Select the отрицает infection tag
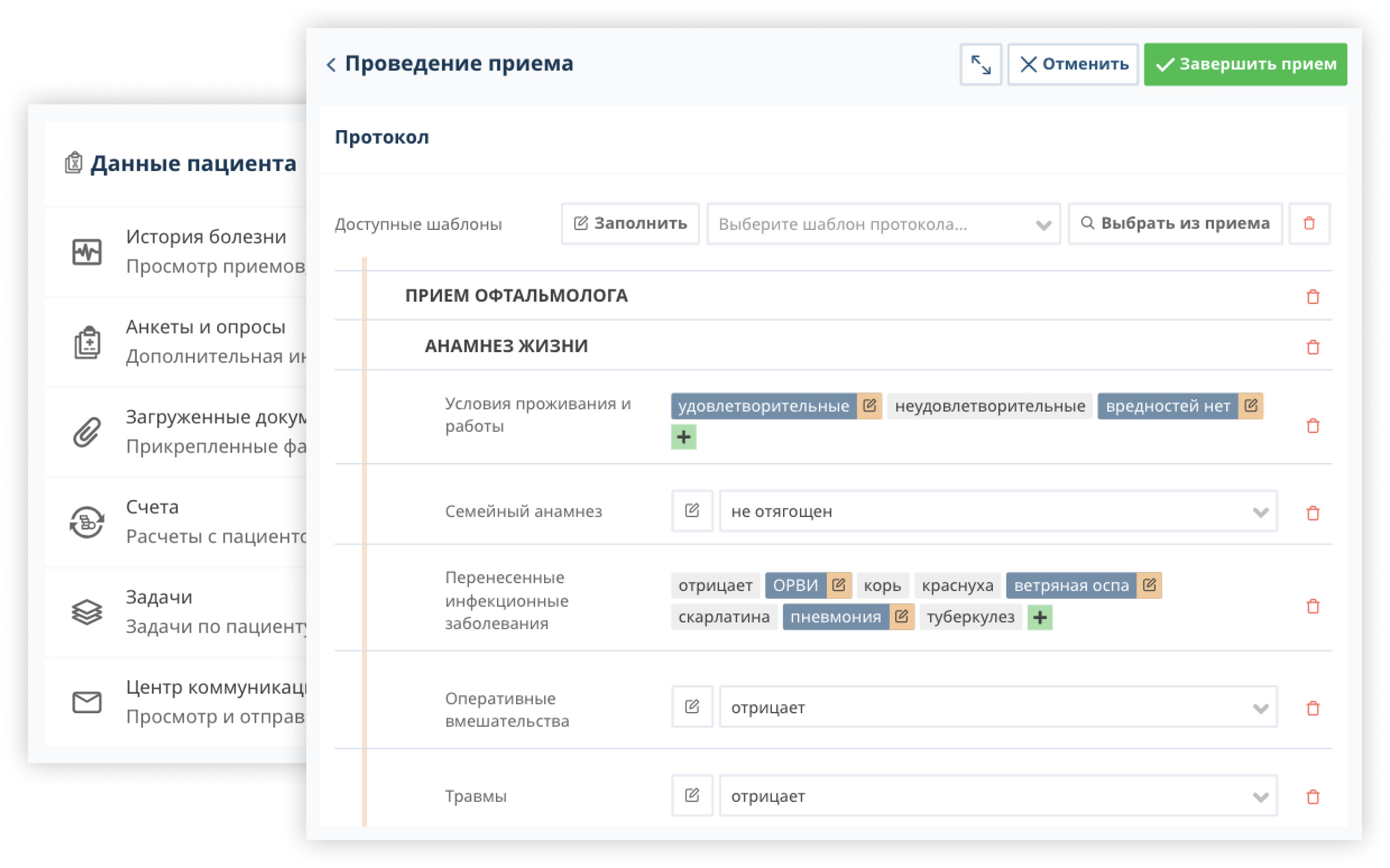Viewport: 1390px width, 868px height. (x=715, y=585)
